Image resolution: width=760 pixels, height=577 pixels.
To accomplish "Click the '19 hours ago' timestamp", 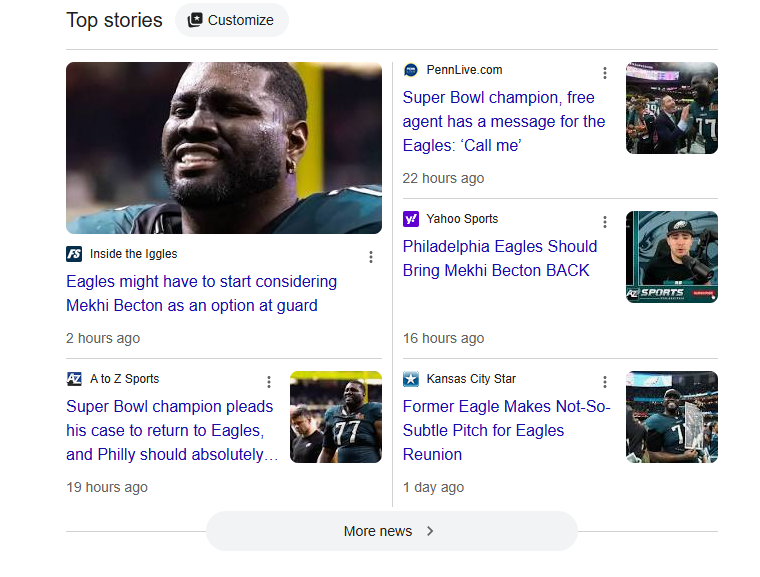I will click(107, 487).
